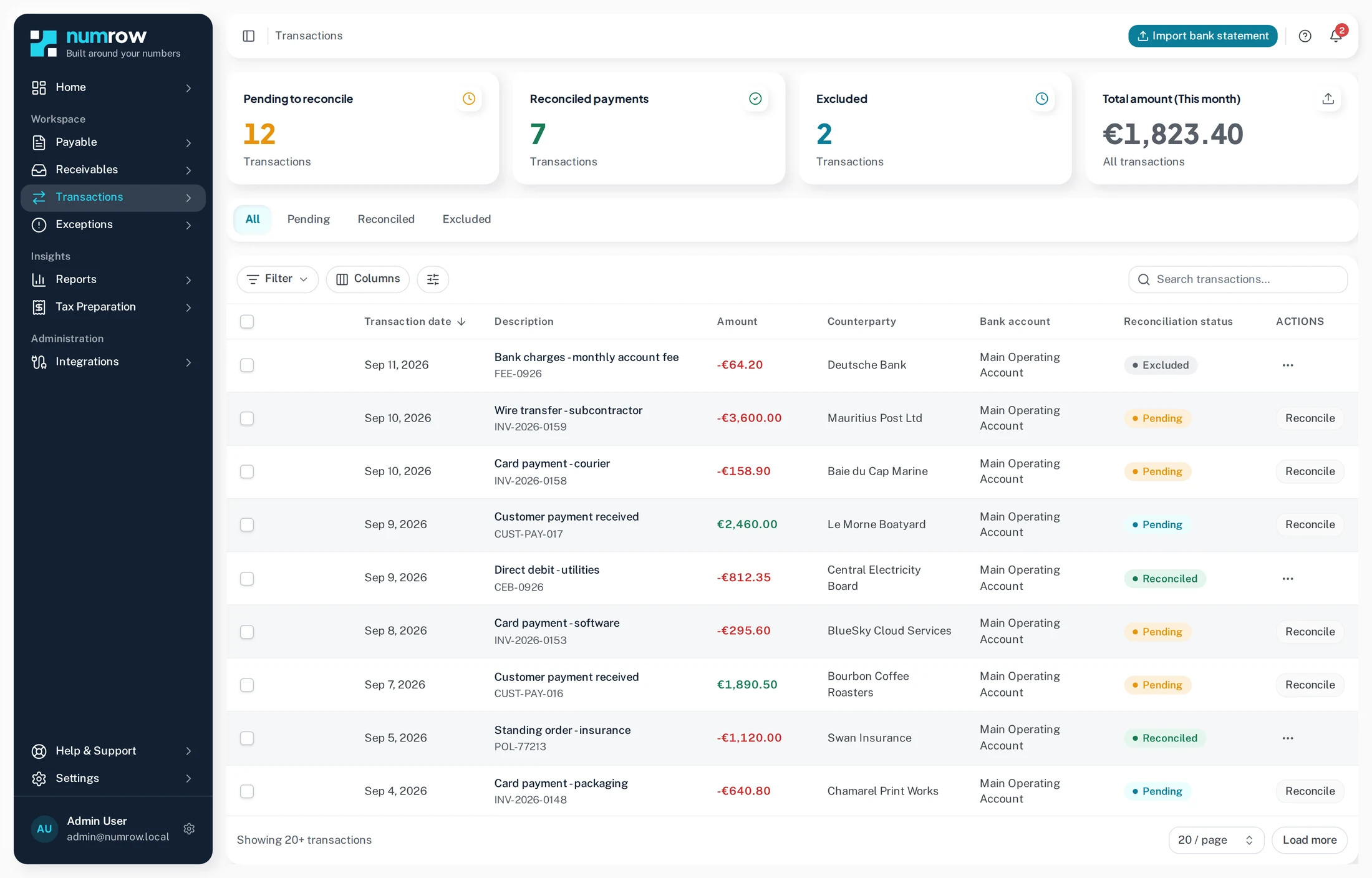Toggle the sidebar panel icon
1372x878 pixels.
point(248,36)
